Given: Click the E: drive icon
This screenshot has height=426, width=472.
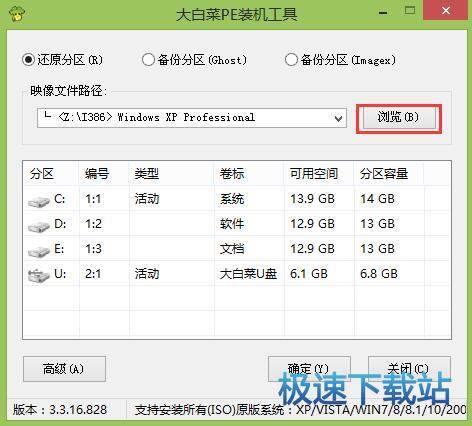Looking at the screenshot, I should click(39, 251).
